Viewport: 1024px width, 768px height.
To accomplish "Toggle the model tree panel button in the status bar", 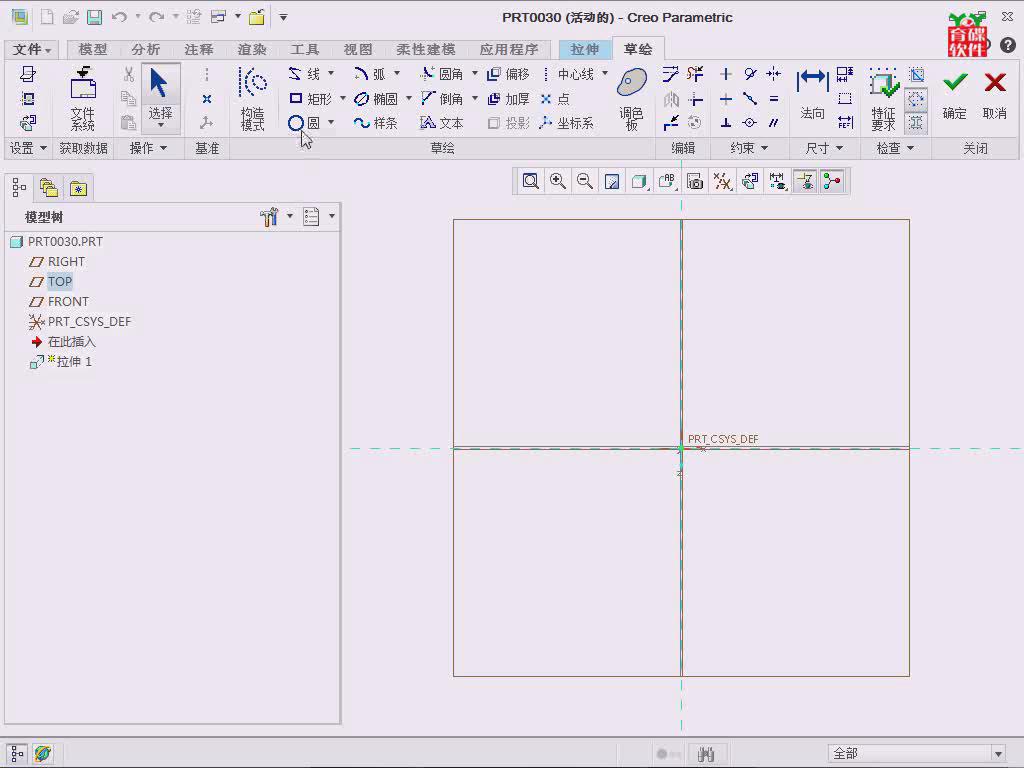I will click(x=17, y=754).
